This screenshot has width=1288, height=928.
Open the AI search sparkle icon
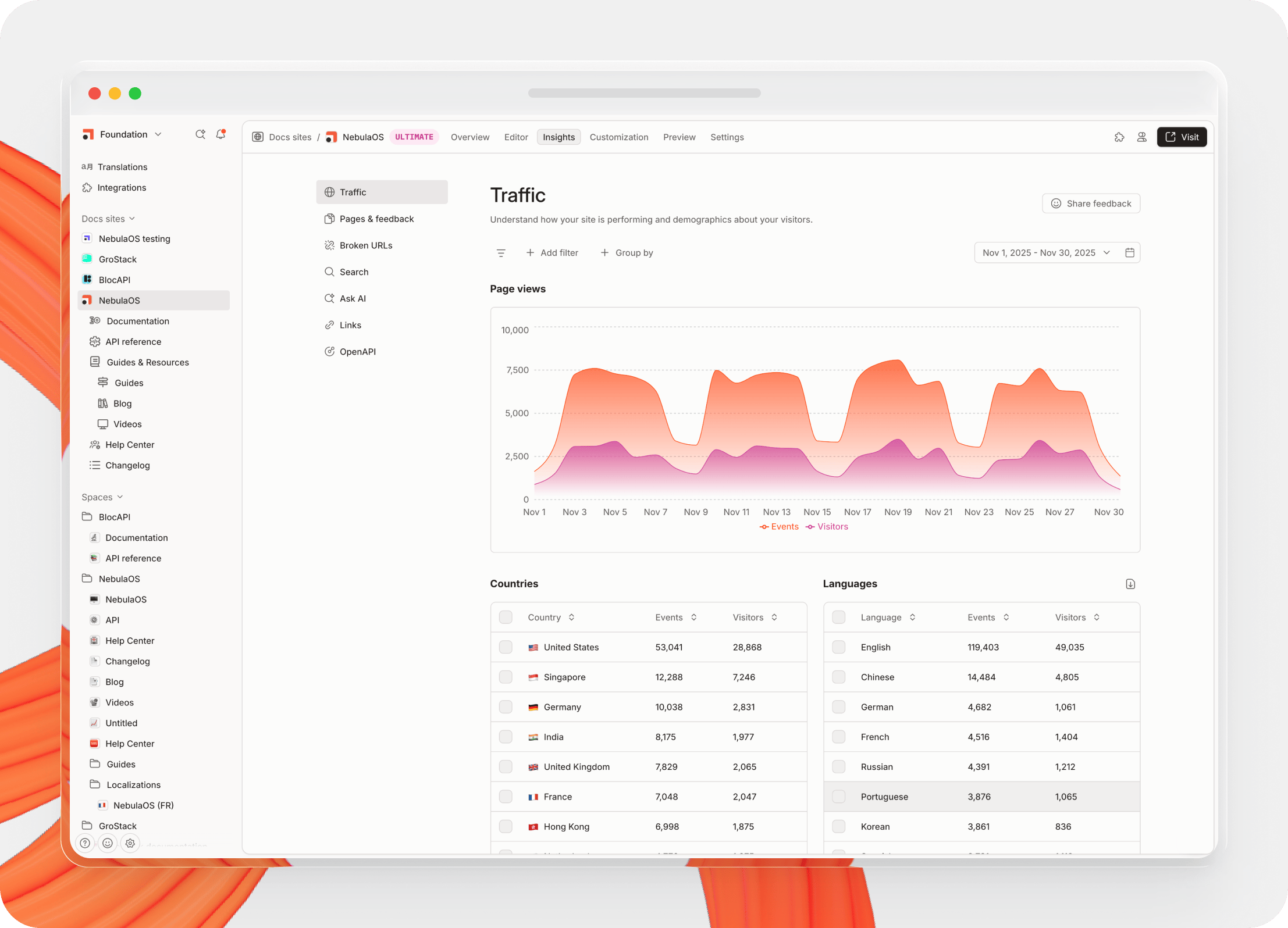click(200, 134)
